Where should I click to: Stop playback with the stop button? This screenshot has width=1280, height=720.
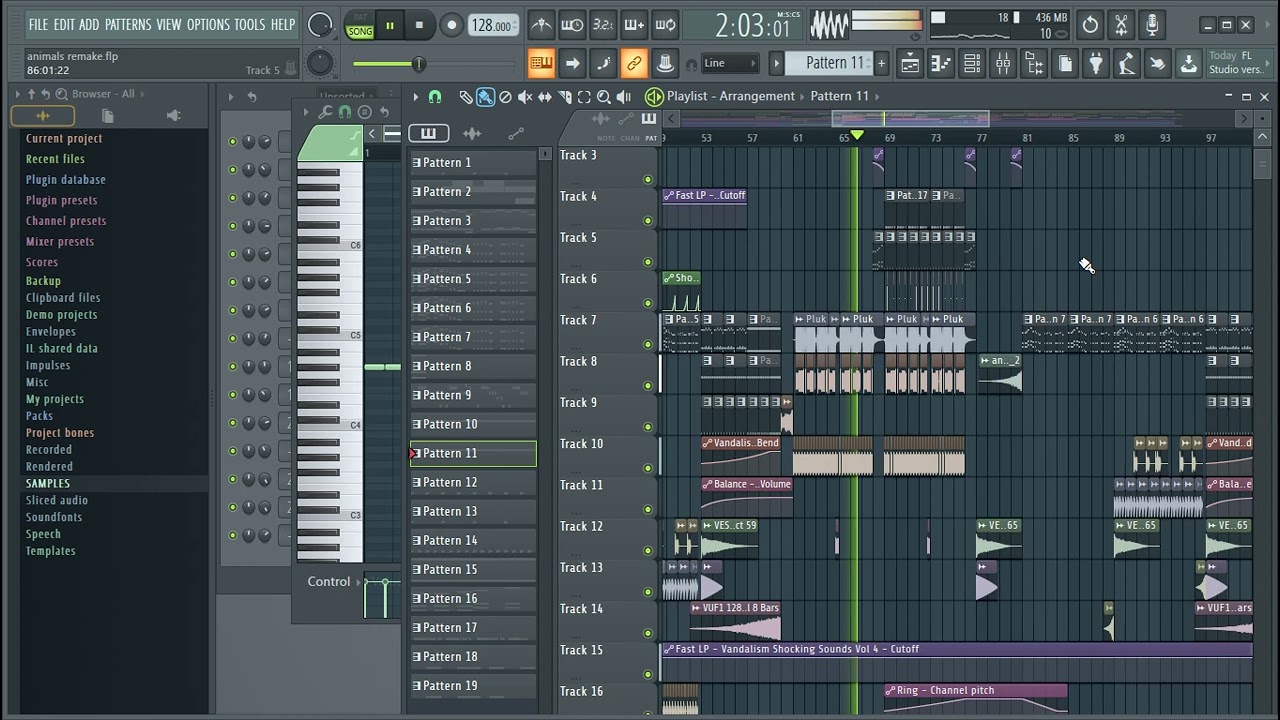tap(419, 26)
